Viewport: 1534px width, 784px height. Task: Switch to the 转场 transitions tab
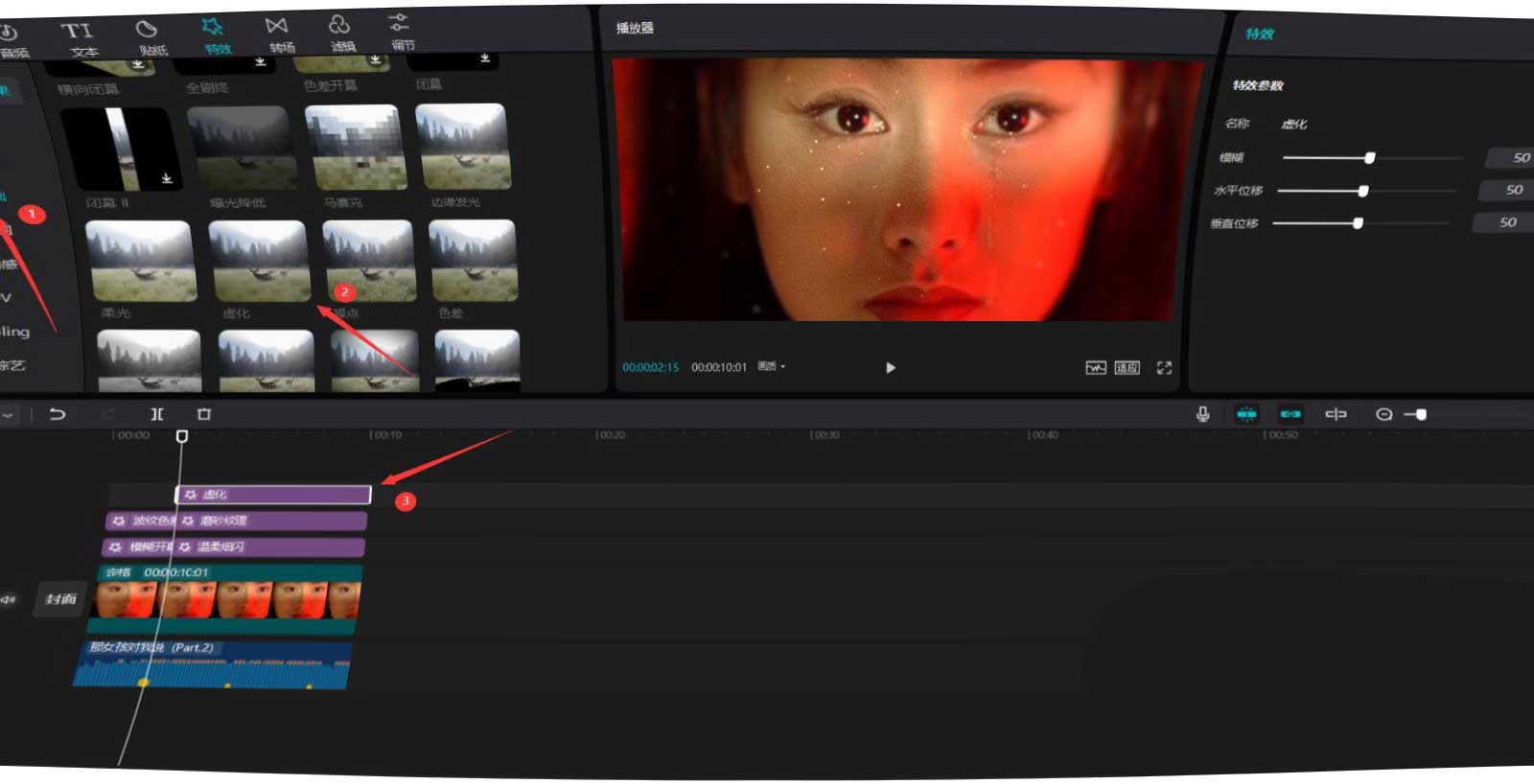[x=279, y=34]
